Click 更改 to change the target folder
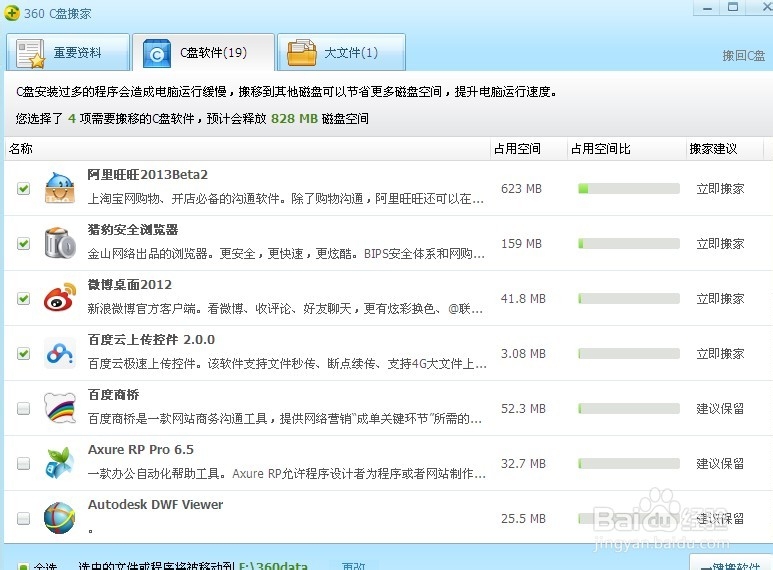This screenshot has width=773, height=570. (x=354, y=566)
